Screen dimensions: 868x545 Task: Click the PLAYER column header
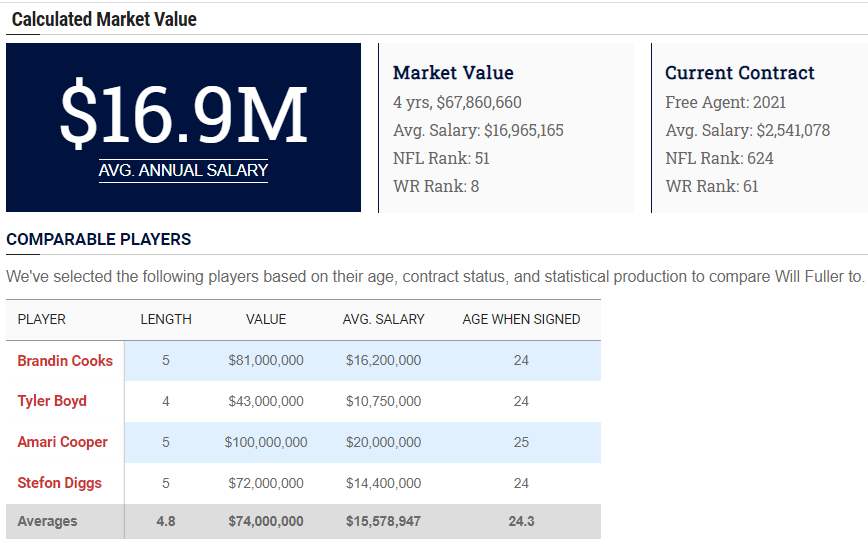(42, 319)
